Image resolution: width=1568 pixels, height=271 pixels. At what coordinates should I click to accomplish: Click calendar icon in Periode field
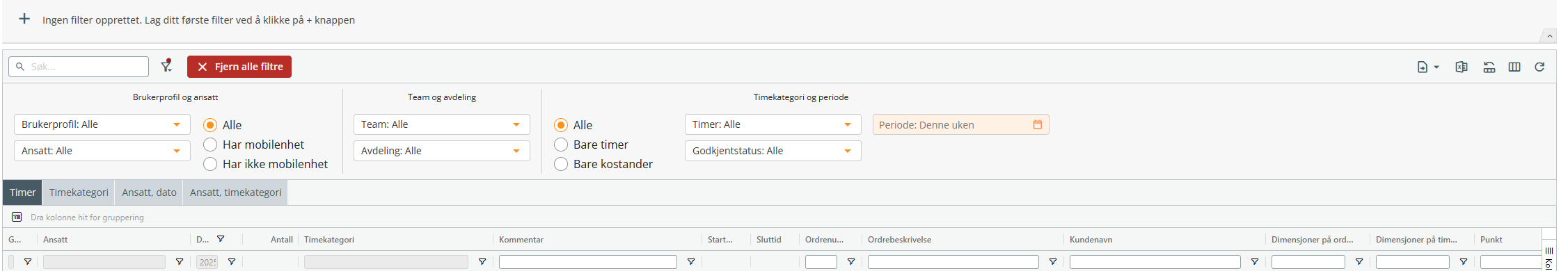click(x=1038, y=124)
